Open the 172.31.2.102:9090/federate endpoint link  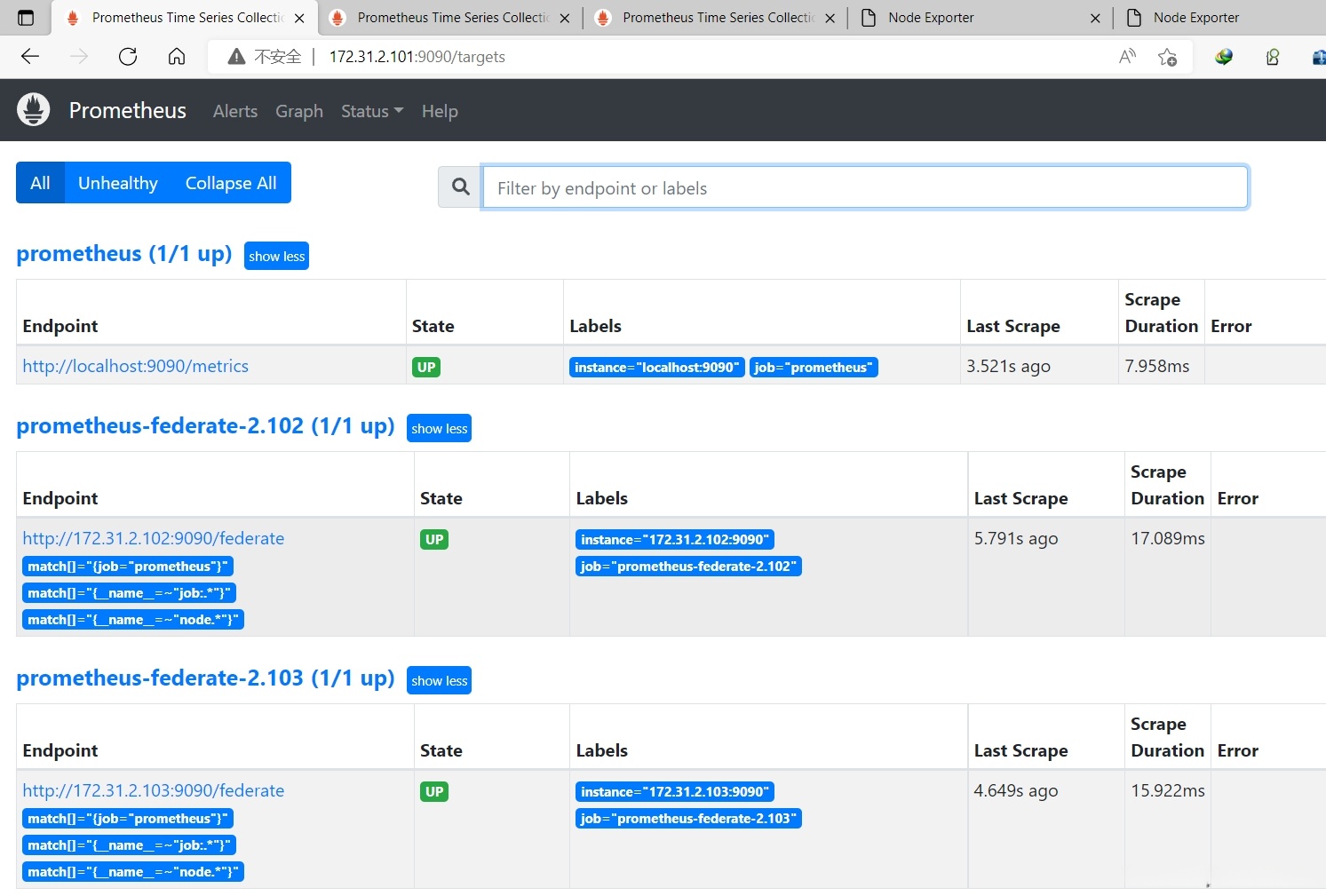pyautogui.click(x=154, y=538)
